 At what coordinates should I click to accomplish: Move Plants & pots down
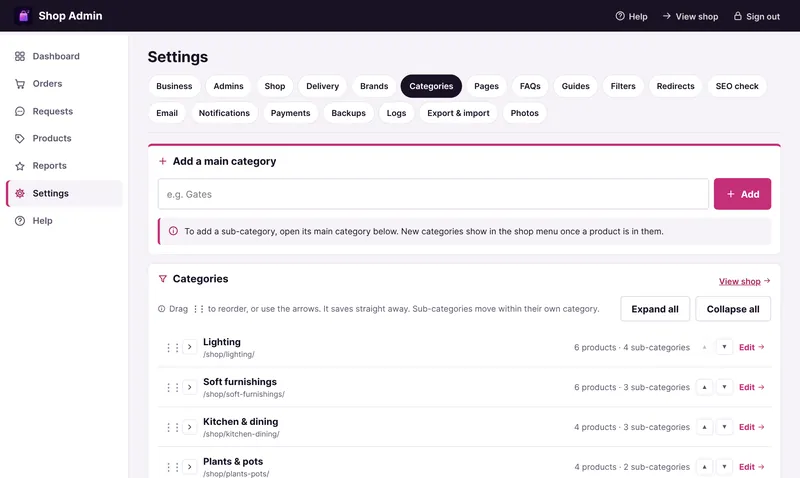tap(724, 467)
